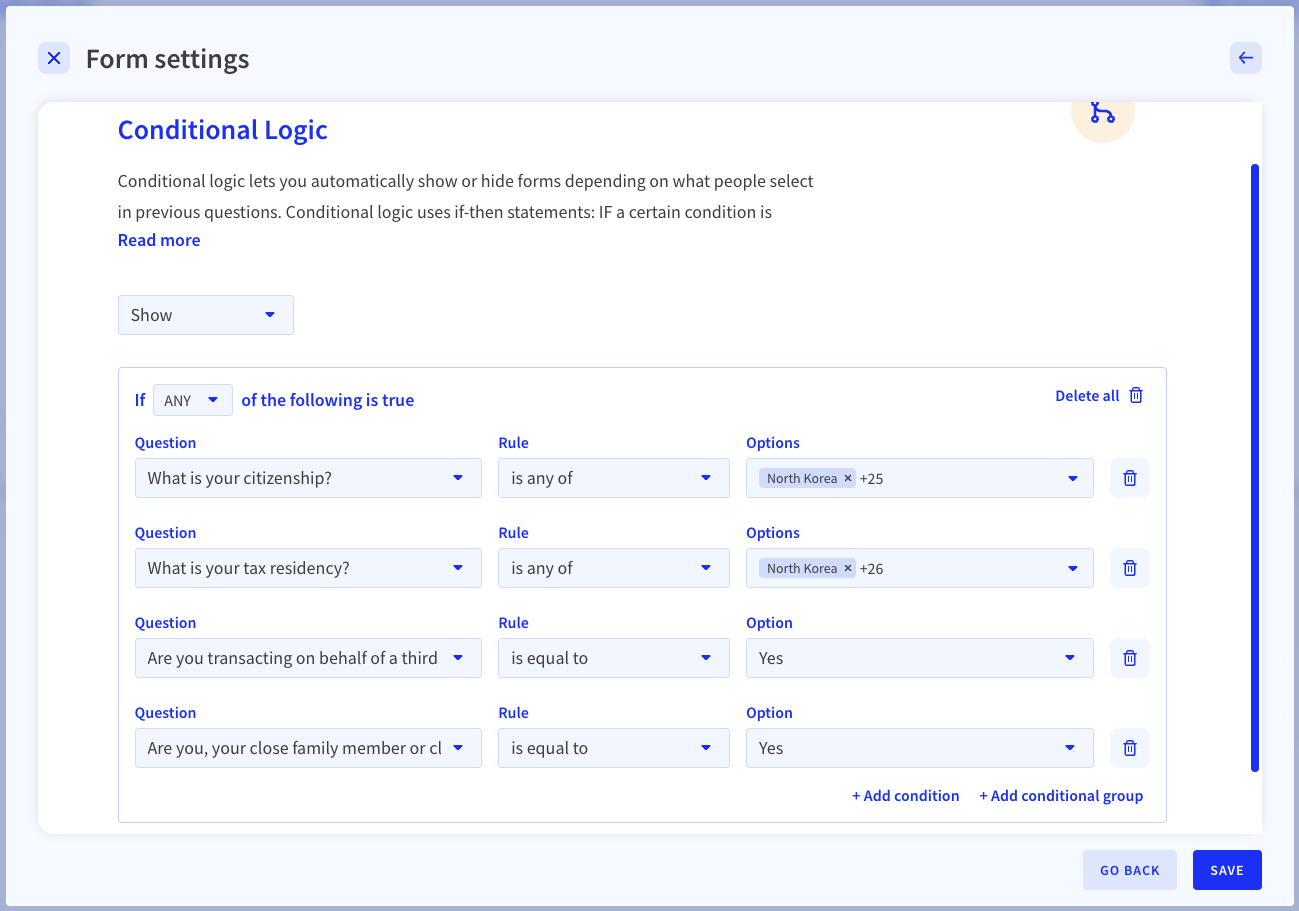Delete the close family member condition row

(1130, 748)
